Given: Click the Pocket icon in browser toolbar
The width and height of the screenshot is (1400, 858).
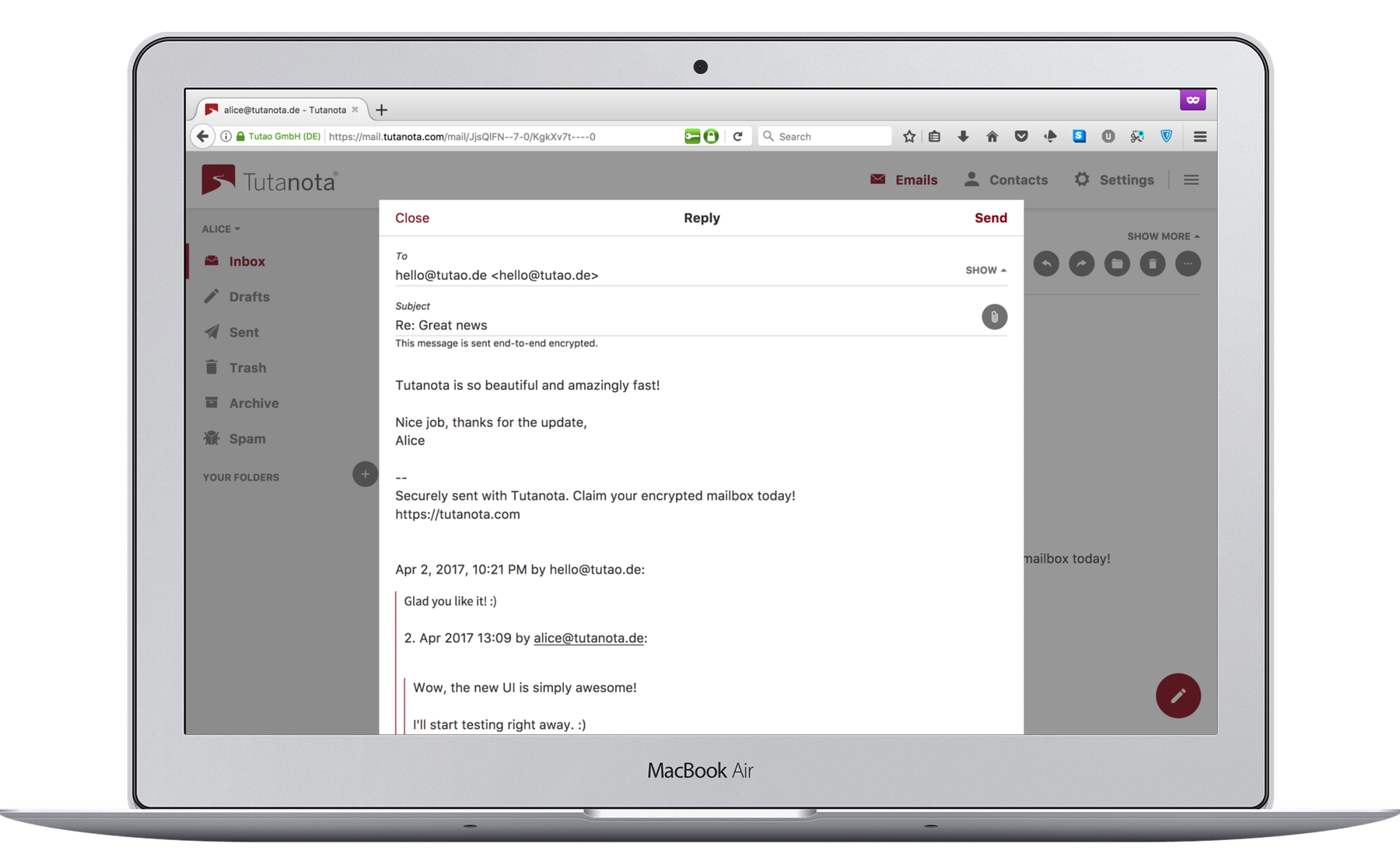Looking at the screenshot, I should pyautogui.click(x=1020, y=136).
